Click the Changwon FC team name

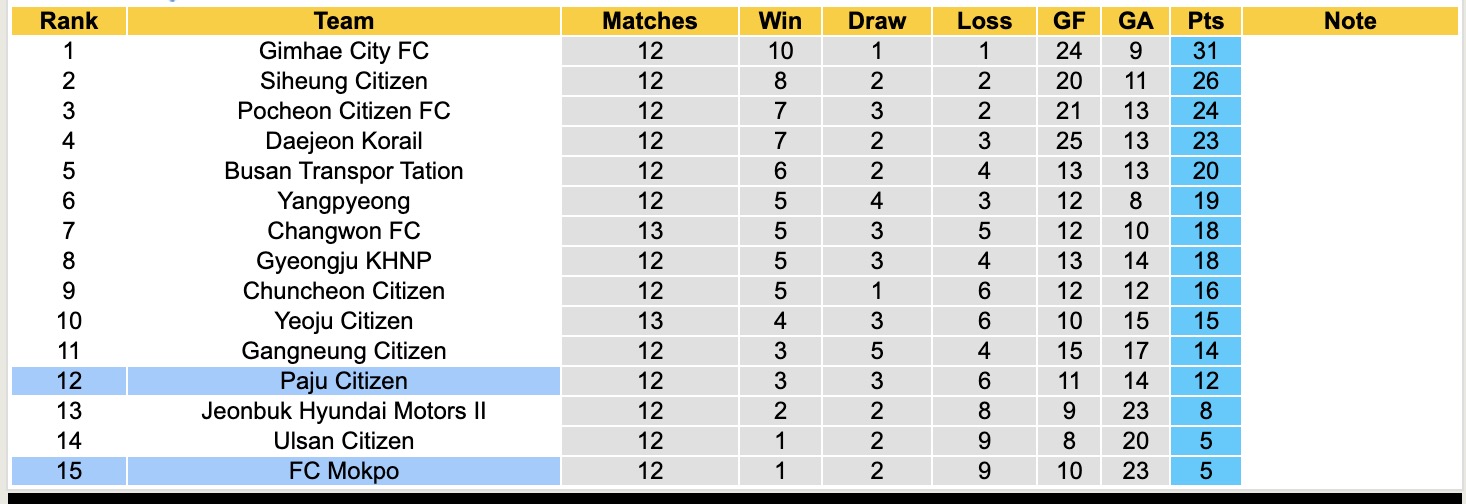[343, 231]
